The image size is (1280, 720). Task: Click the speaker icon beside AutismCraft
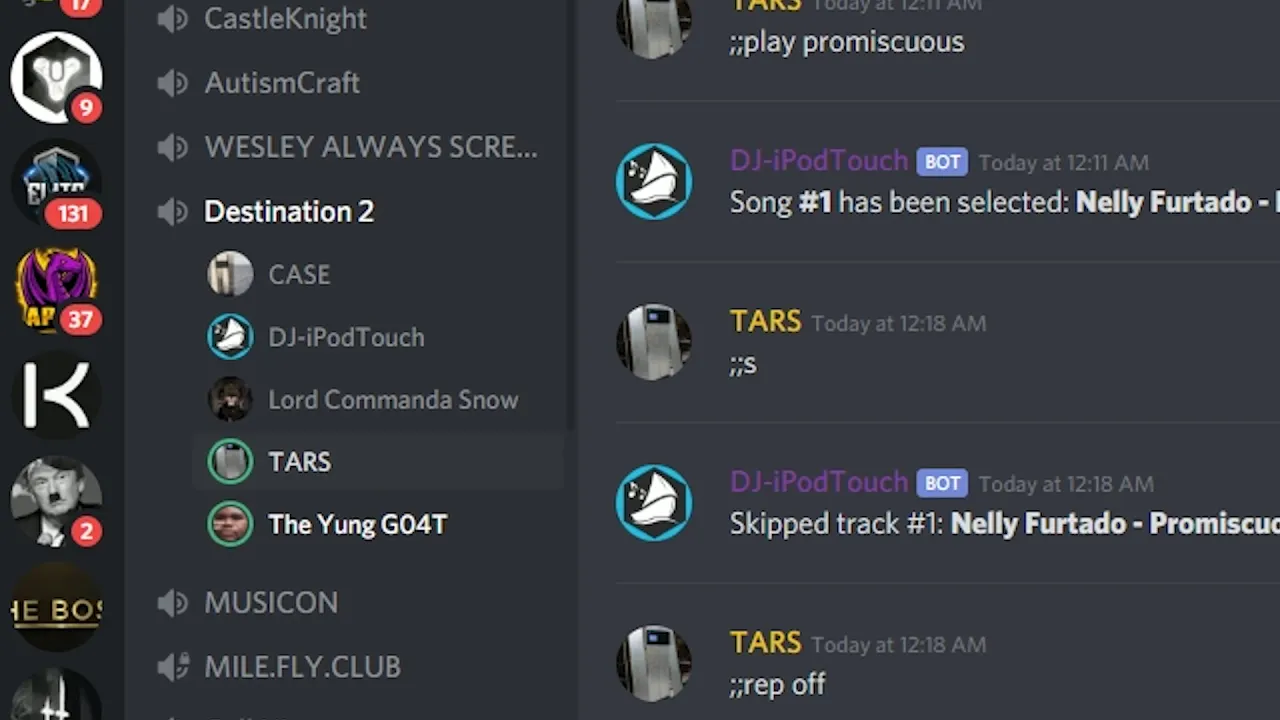(x=173, y=83)
